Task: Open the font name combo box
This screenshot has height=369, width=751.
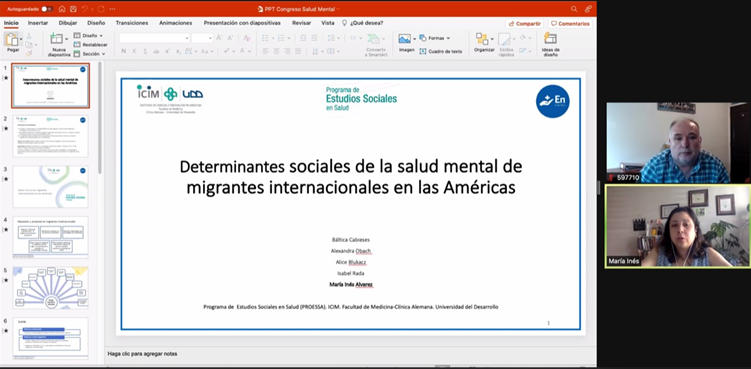Action: [155, 38]
